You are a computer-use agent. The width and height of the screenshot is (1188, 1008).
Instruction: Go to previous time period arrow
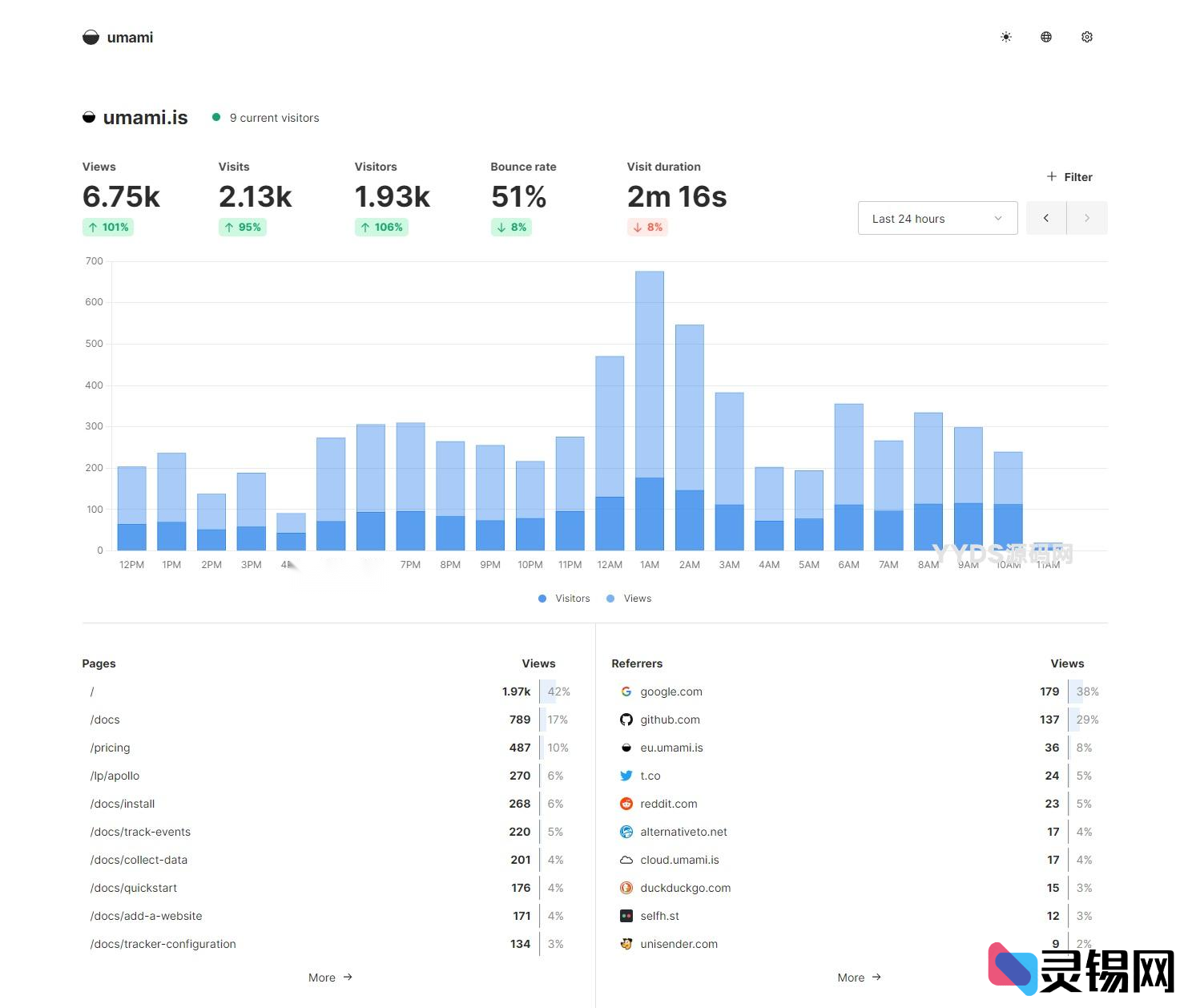point(1046,218)
